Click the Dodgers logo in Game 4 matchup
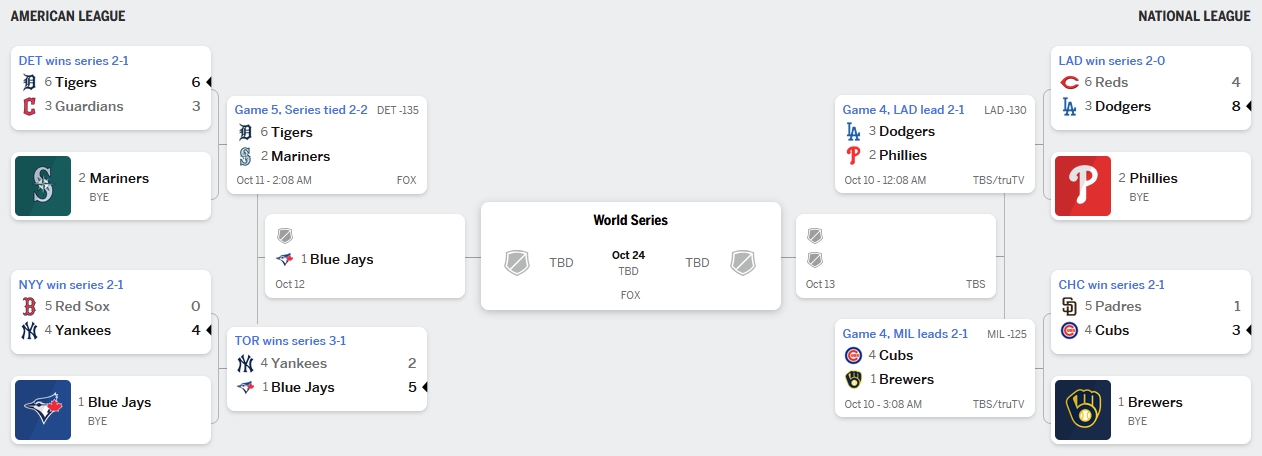 tap(853, 131)
